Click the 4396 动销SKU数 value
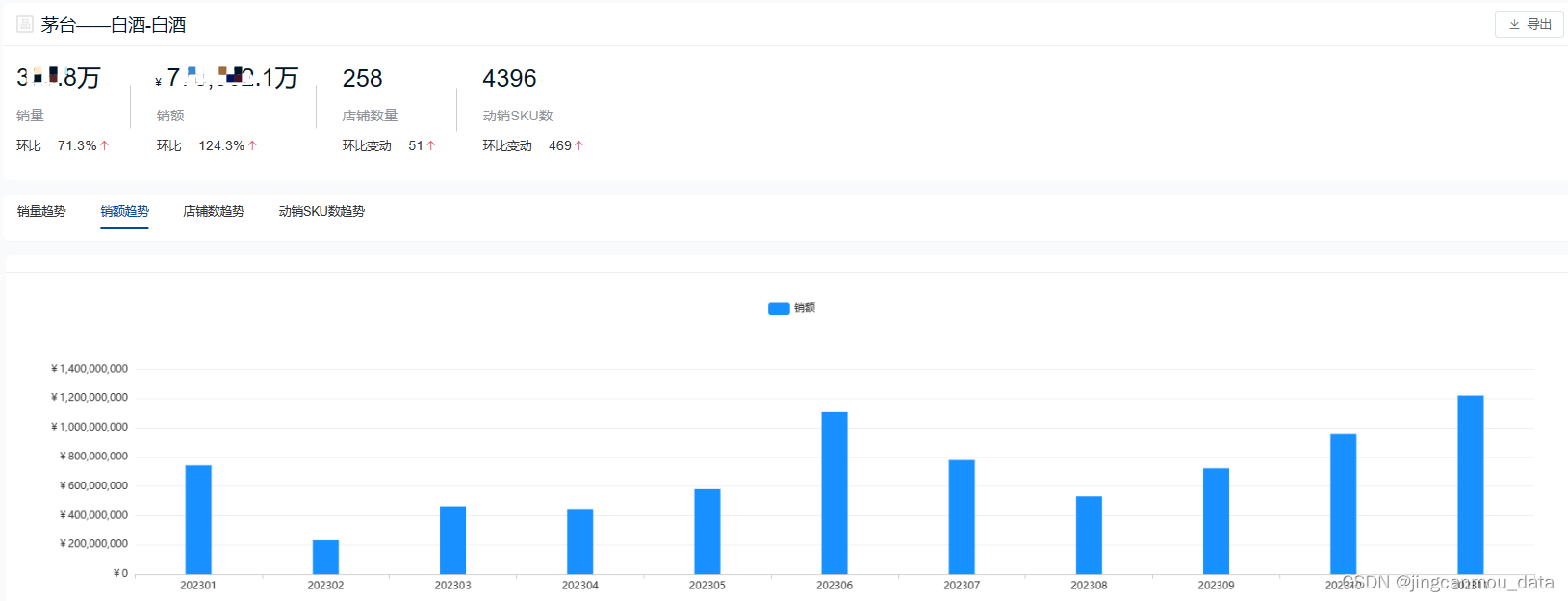1568x601 pixels. (x=509, y=78)
